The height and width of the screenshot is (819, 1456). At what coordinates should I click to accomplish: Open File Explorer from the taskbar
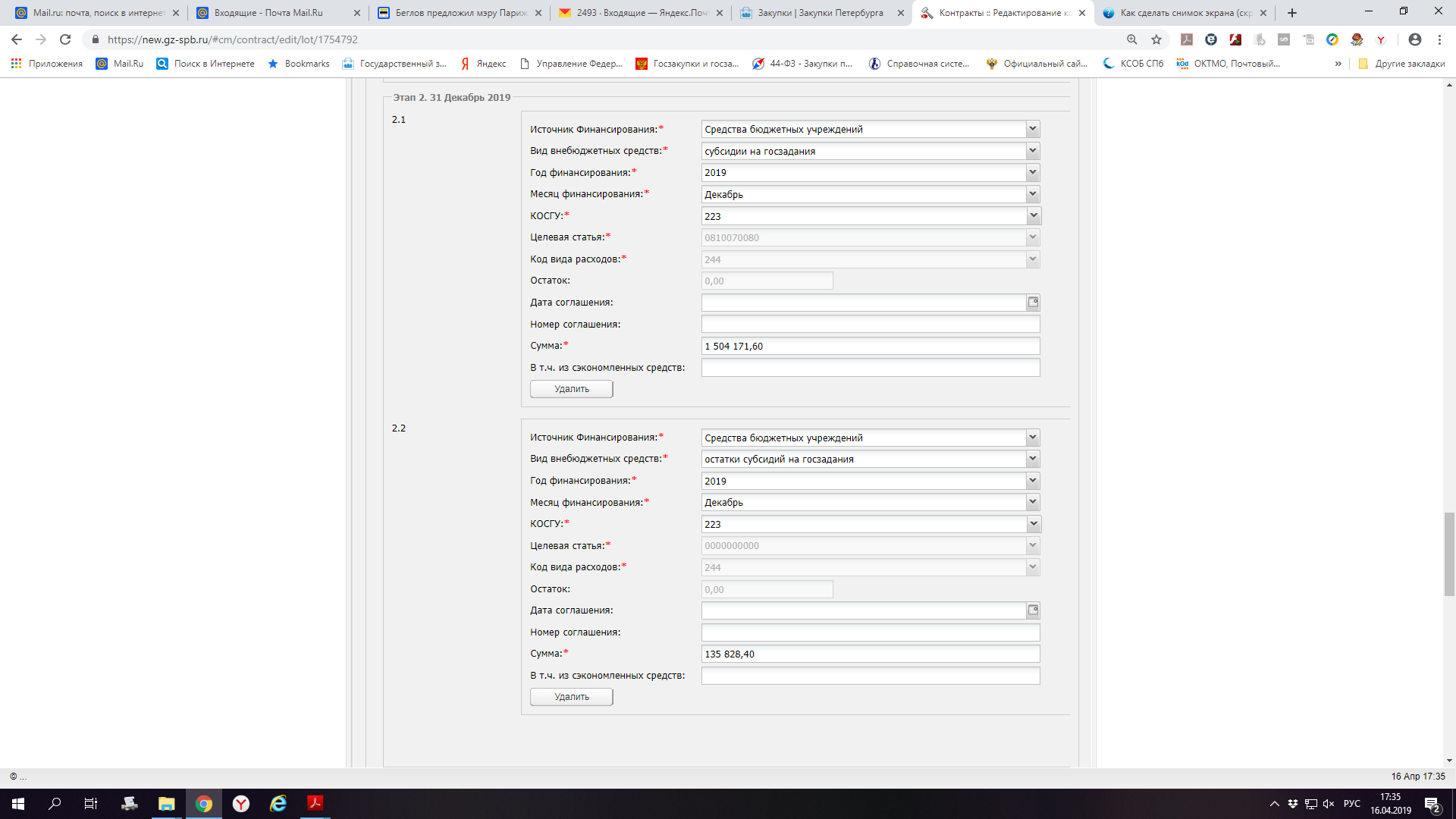[x=166, y=804]
